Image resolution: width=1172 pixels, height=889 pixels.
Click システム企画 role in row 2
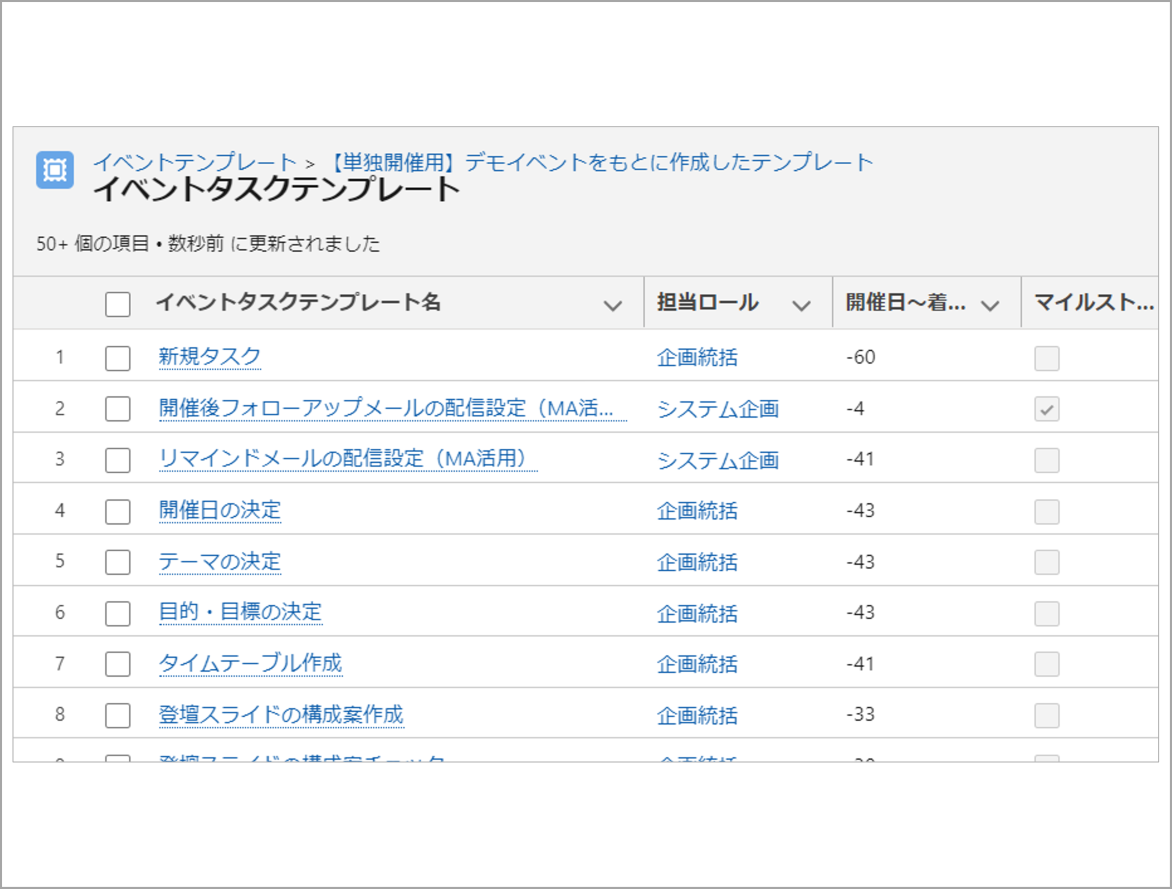click(717, 408)
